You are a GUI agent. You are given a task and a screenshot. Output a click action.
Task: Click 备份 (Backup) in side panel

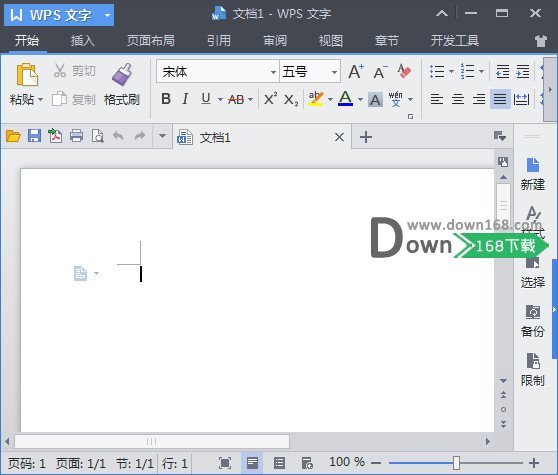pos(532,321)
